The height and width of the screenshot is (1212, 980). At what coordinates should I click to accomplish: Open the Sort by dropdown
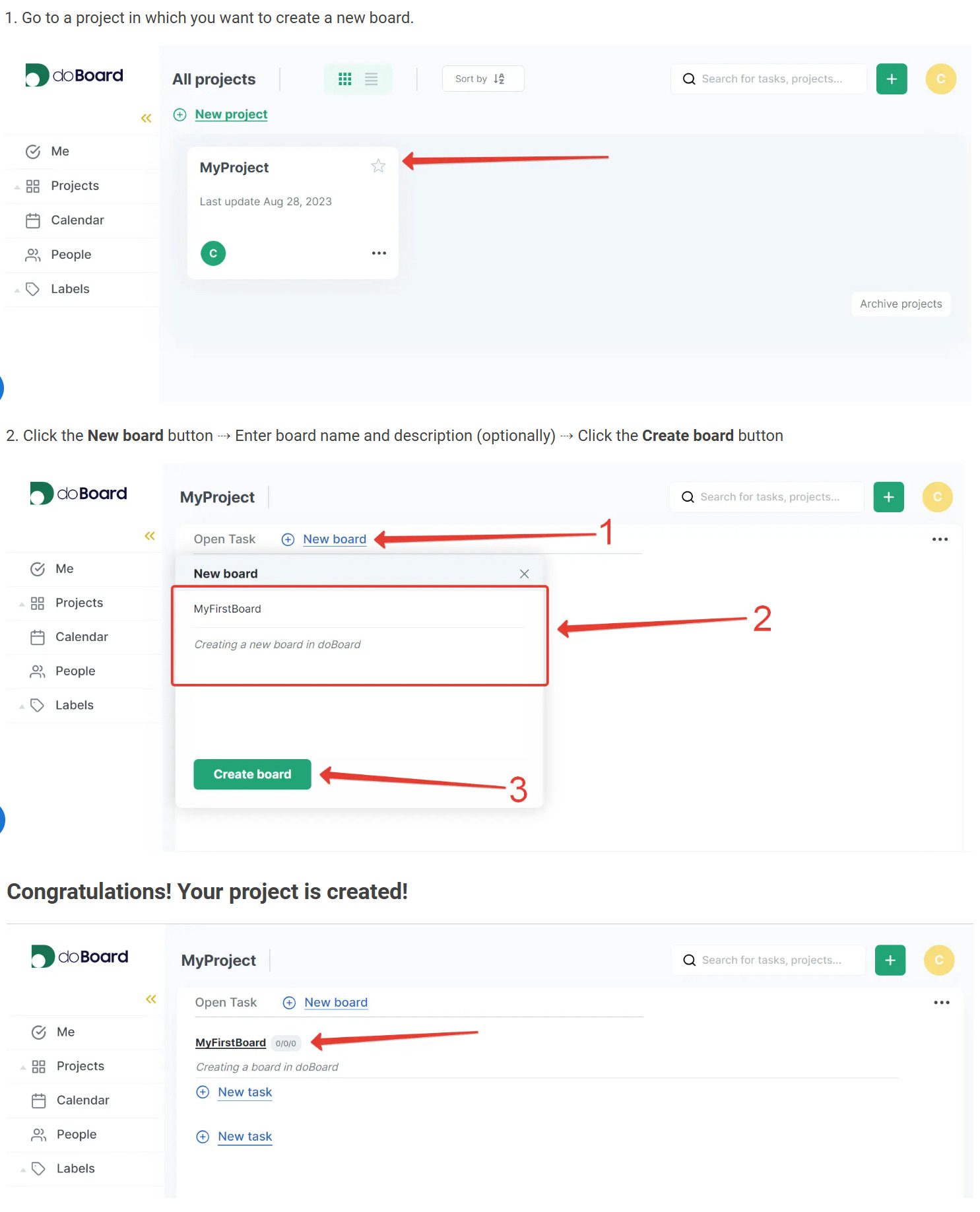(x=482, y=79)
